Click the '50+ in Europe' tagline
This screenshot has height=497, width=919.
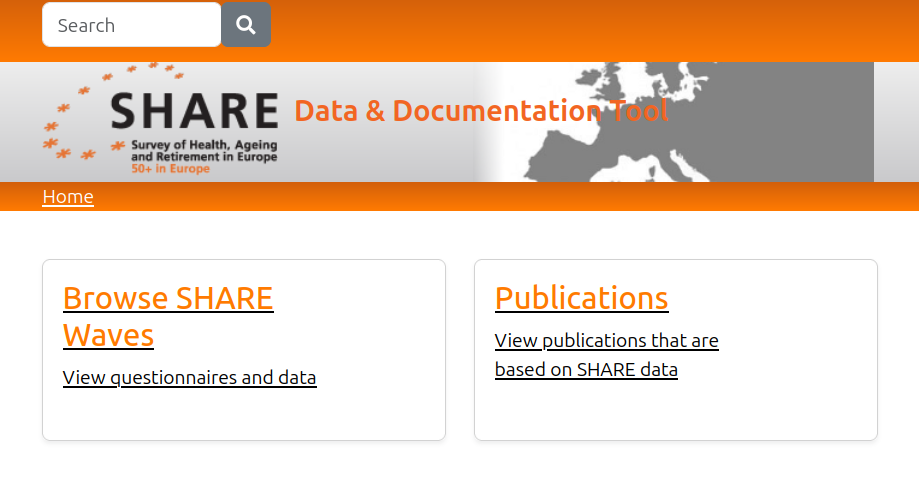tap(170, 170)
